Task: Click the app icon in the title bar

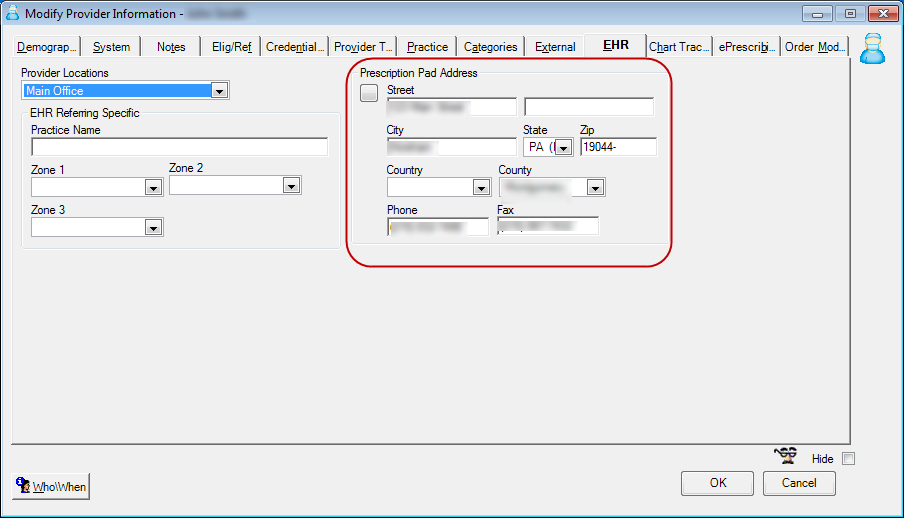Action: click(x=12, y=13)
